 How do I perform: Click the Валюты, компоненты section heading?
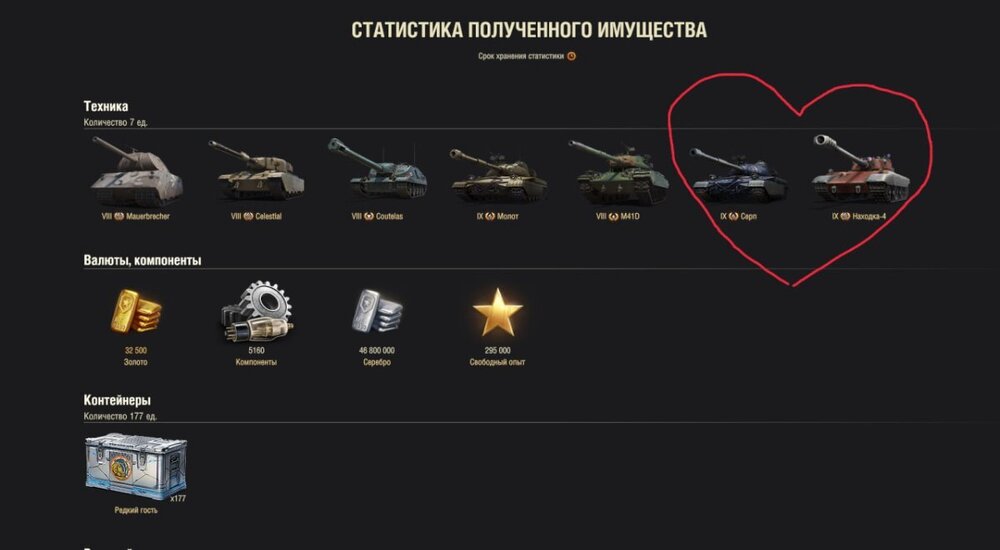142,260
